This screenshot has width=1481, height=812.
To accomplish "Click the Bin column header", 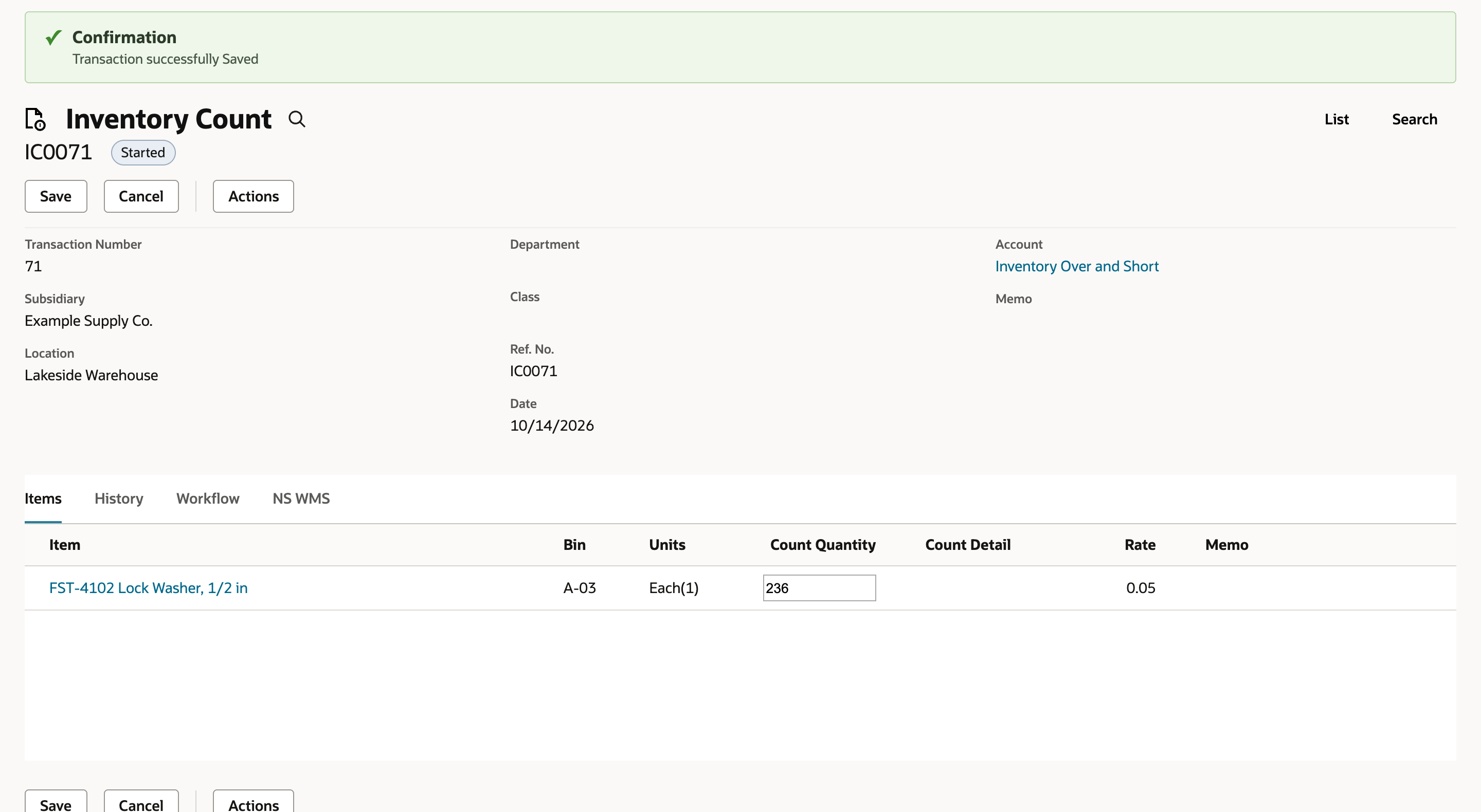I will point(574,545).
